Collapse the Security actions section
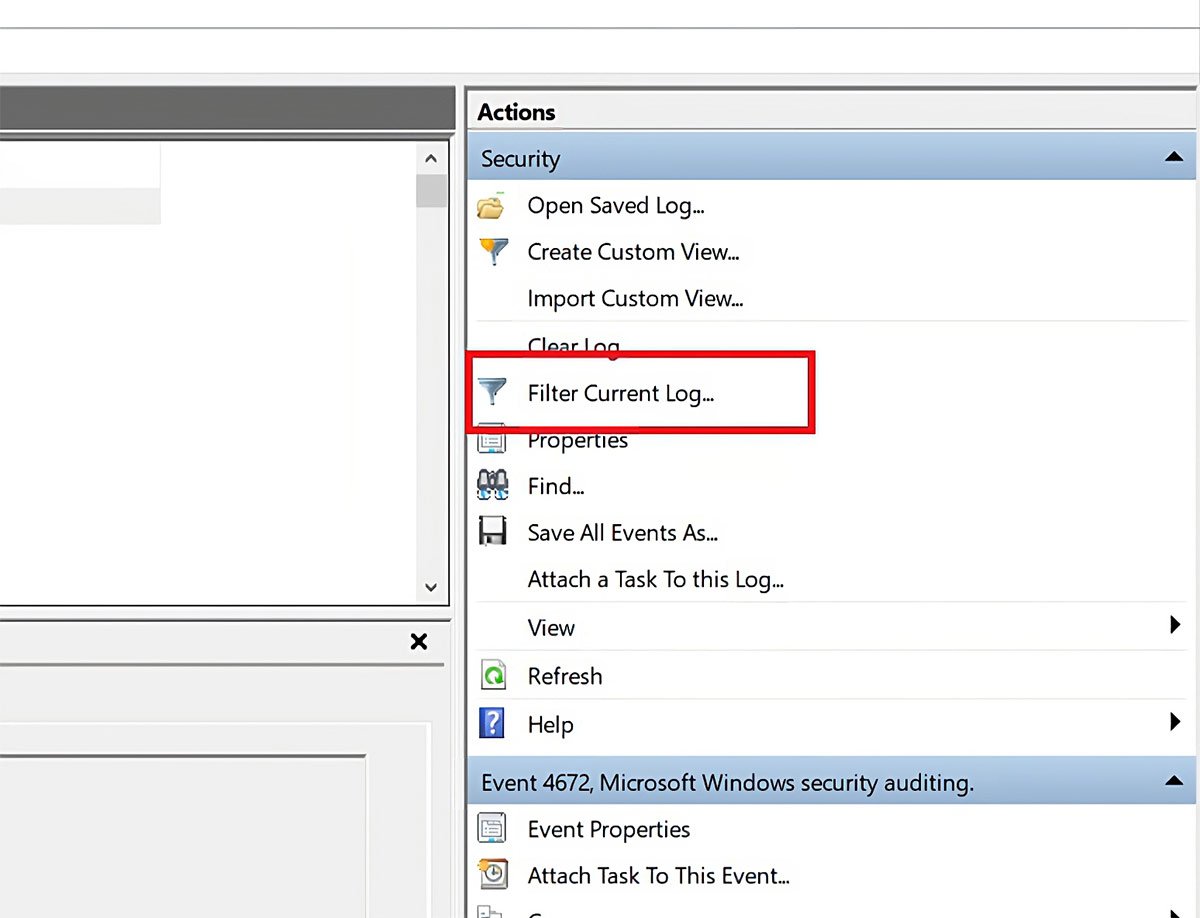 coord(1174,158)
